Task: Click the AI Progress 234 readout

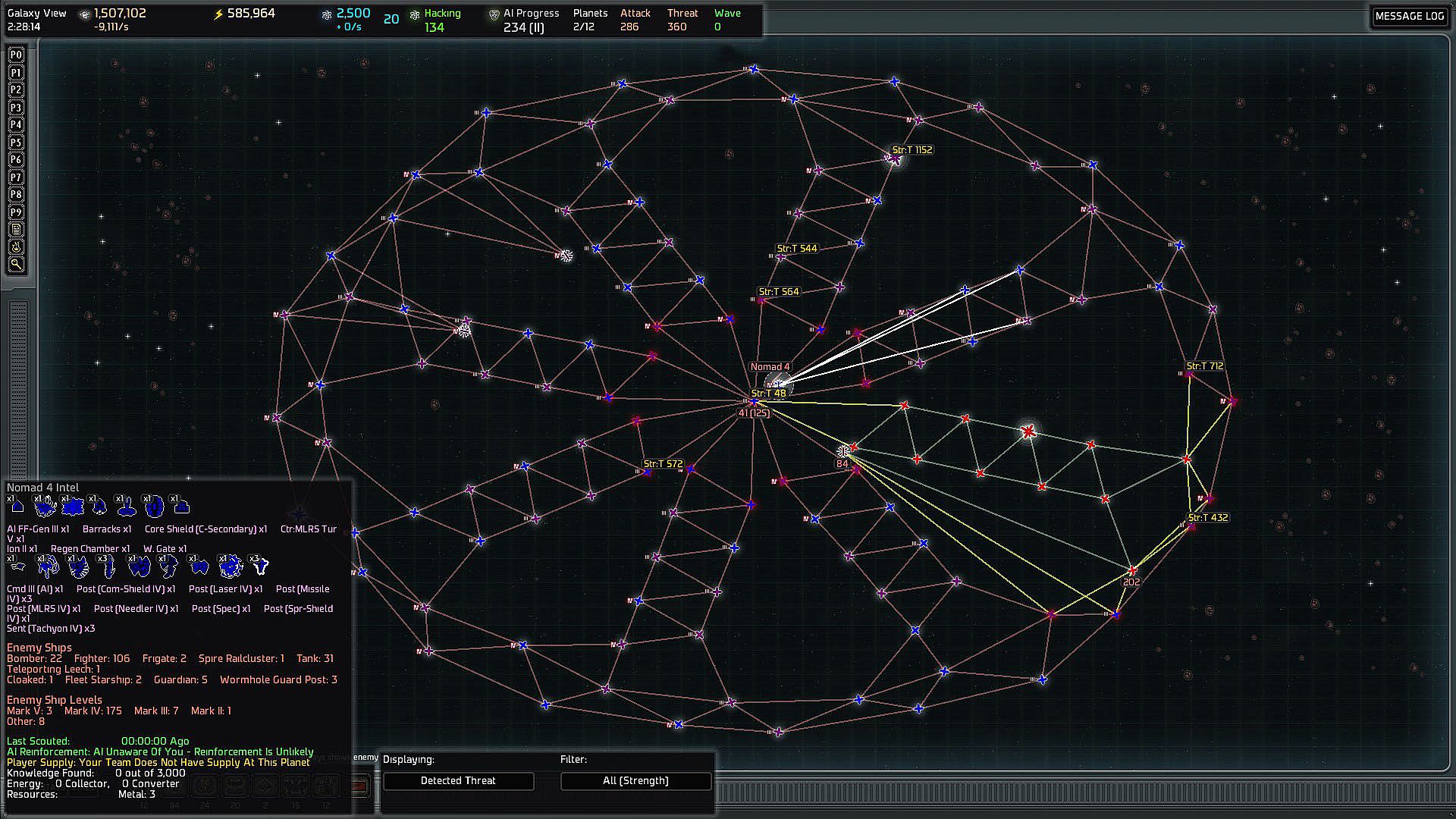Action: click(x=525, y=20)
